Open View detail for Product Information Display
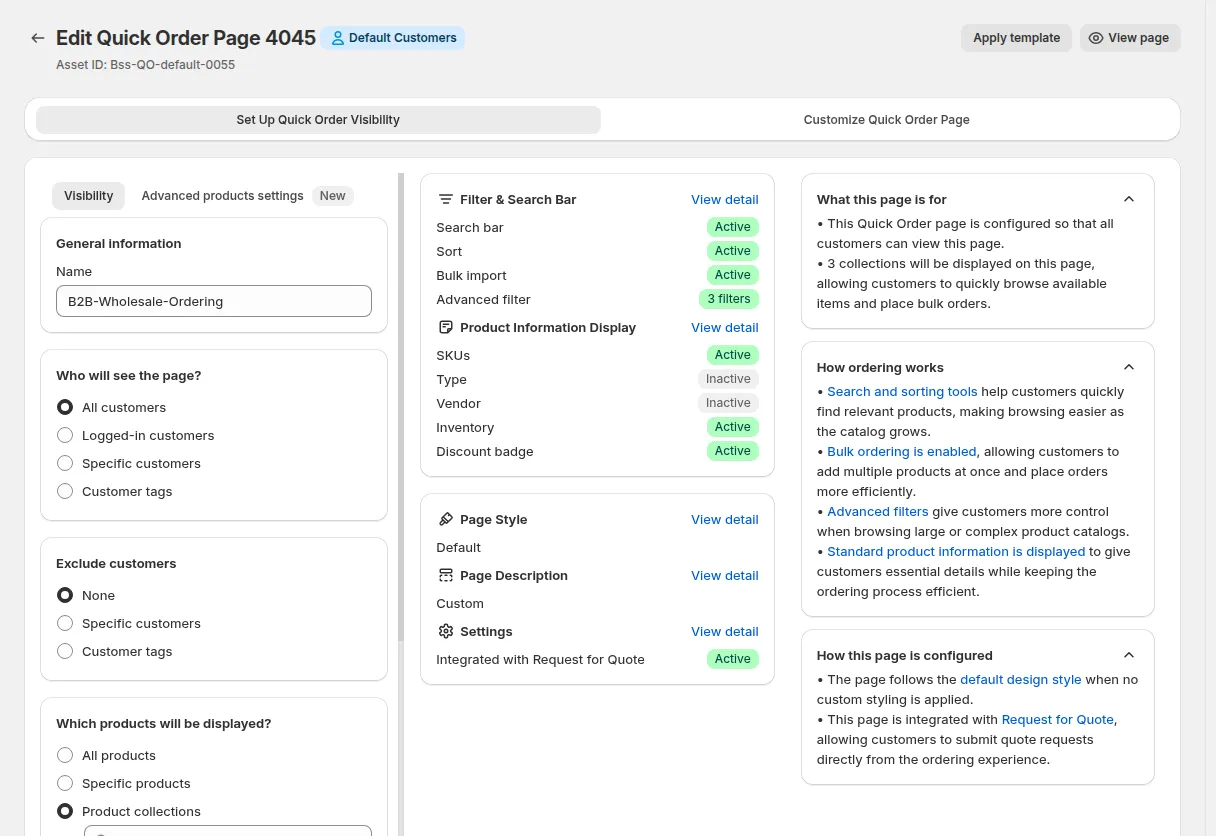This screenshot has width=1216, height=836. 725,327
